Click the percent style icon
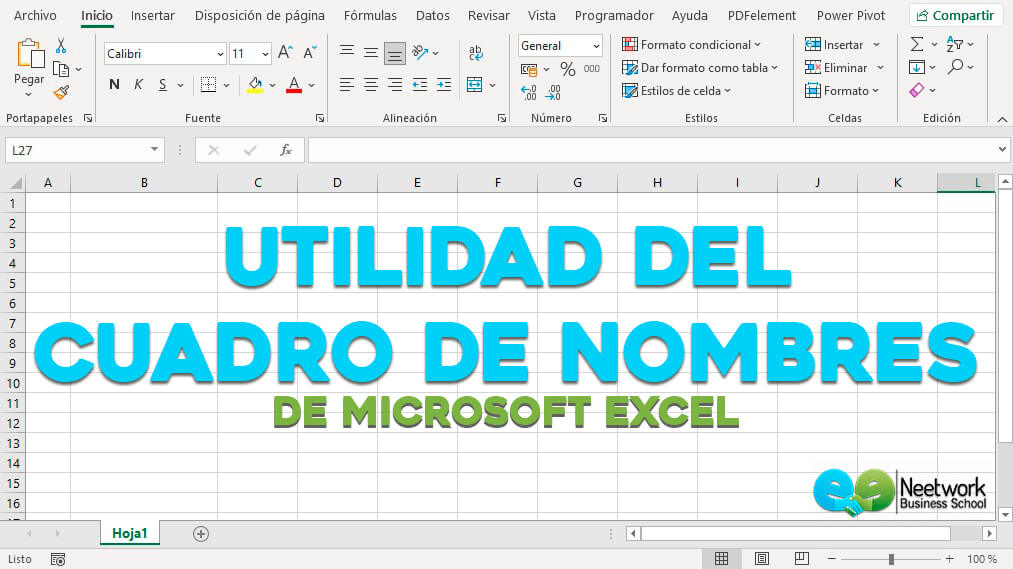Image resolution: width=1013 pixels, height=569 pixels. 567,69
